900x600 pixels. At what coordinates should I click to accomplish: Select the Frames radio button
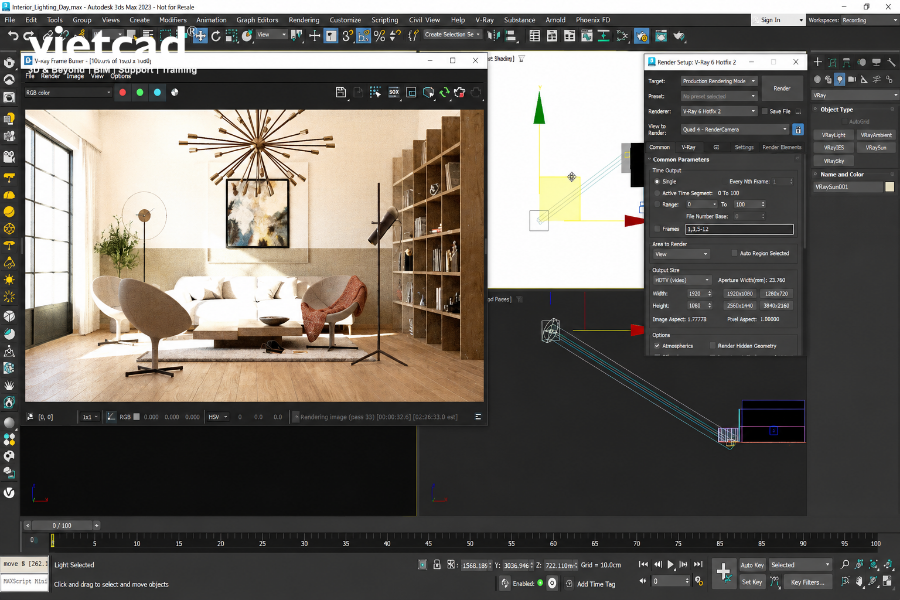(657, 229)
